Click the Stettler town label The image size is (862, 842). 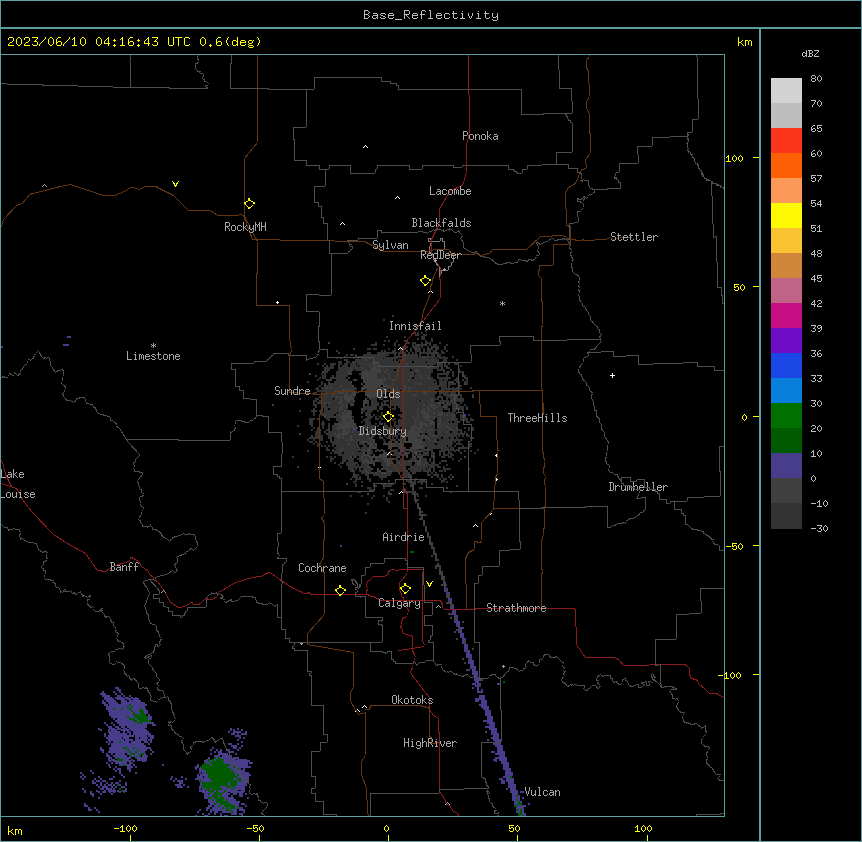(x=633, y=237)
